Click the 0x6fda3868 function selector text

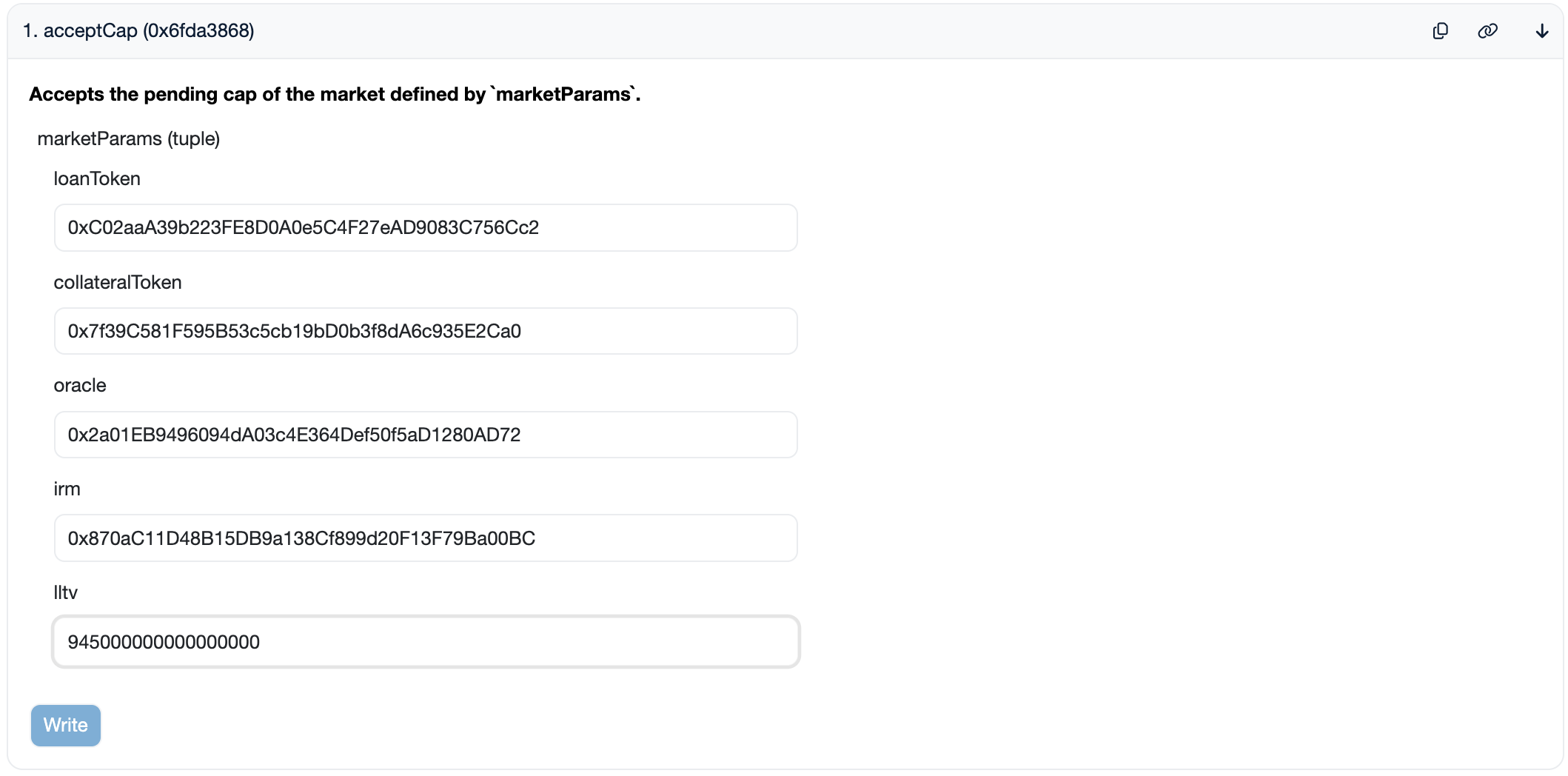click(x=198, y=31)
